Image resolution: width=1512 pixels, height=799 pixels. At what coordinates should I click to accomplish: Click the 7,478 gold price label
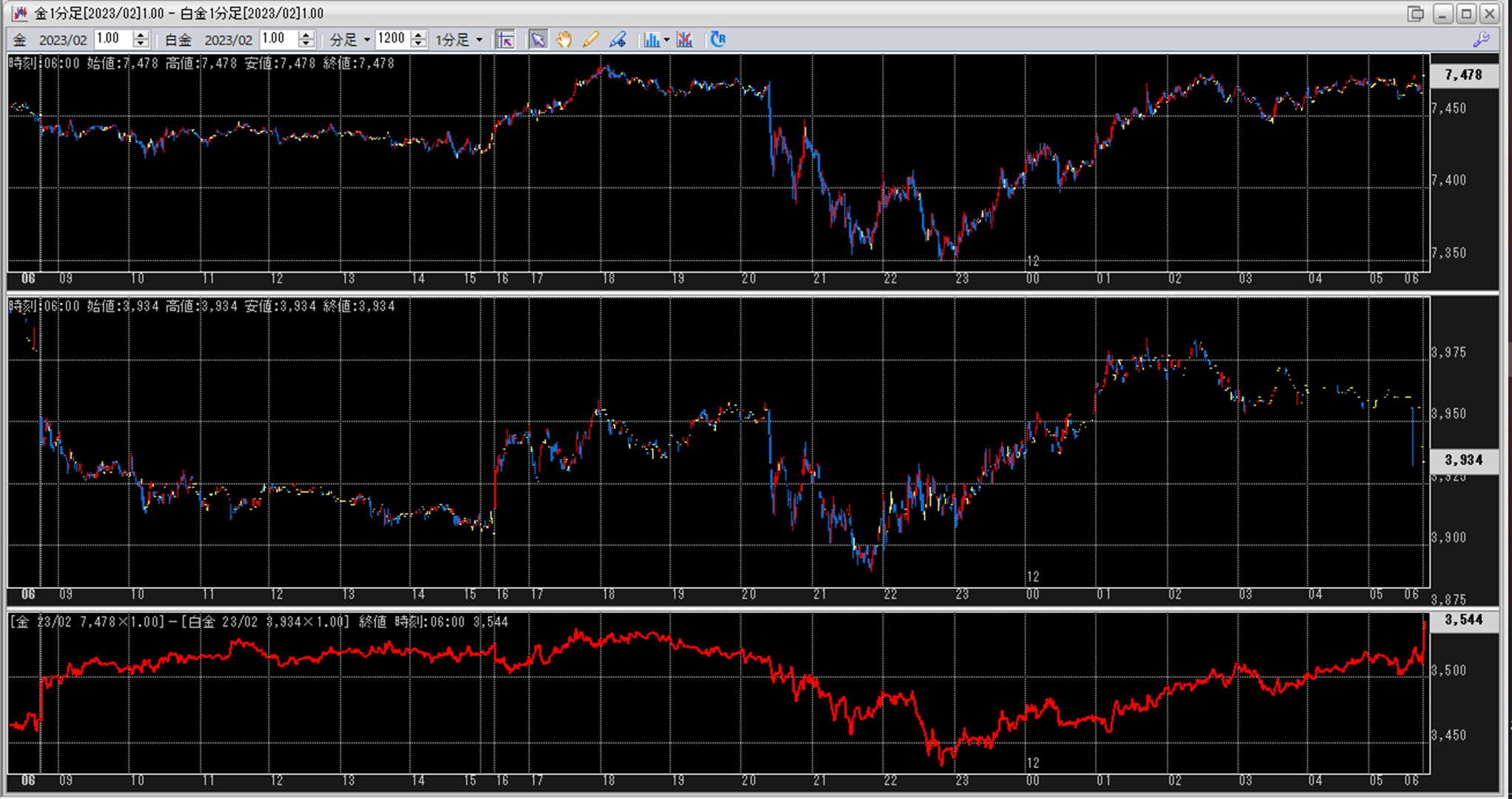1463,75
